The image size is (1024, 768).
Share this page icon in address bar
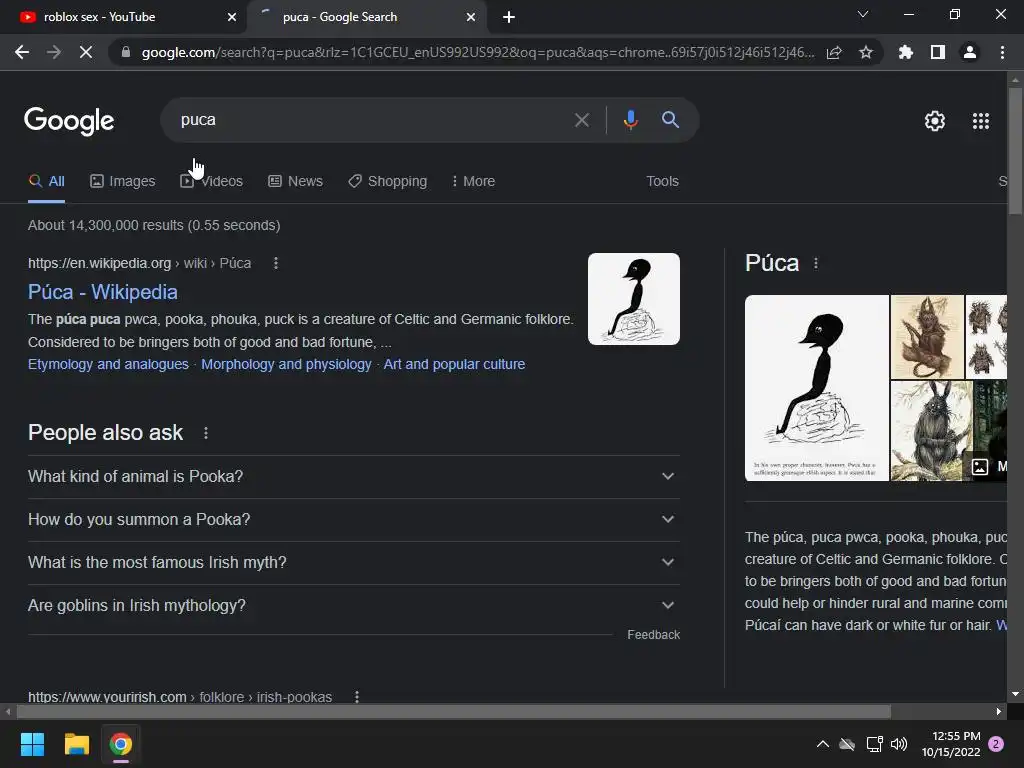click(834, 52)
